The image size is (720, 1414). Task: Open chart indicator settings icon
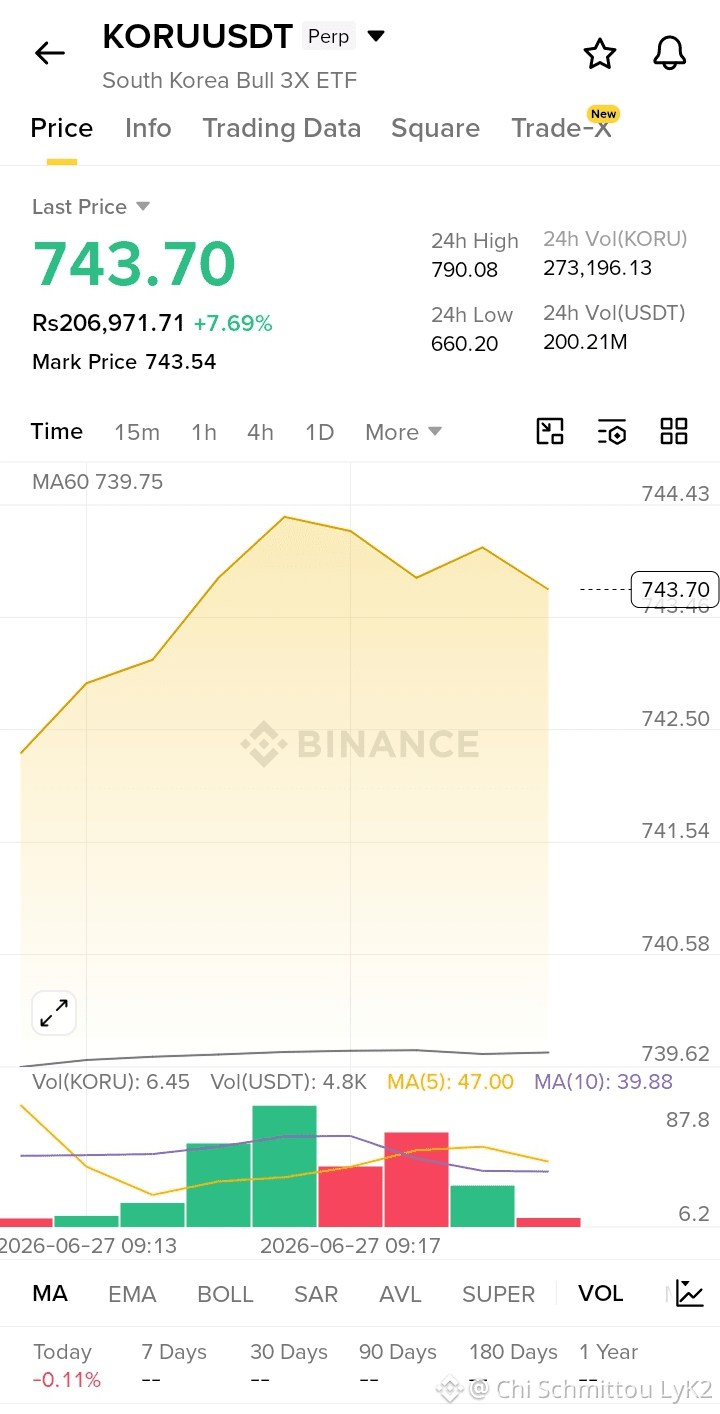[x=612, y=432]
